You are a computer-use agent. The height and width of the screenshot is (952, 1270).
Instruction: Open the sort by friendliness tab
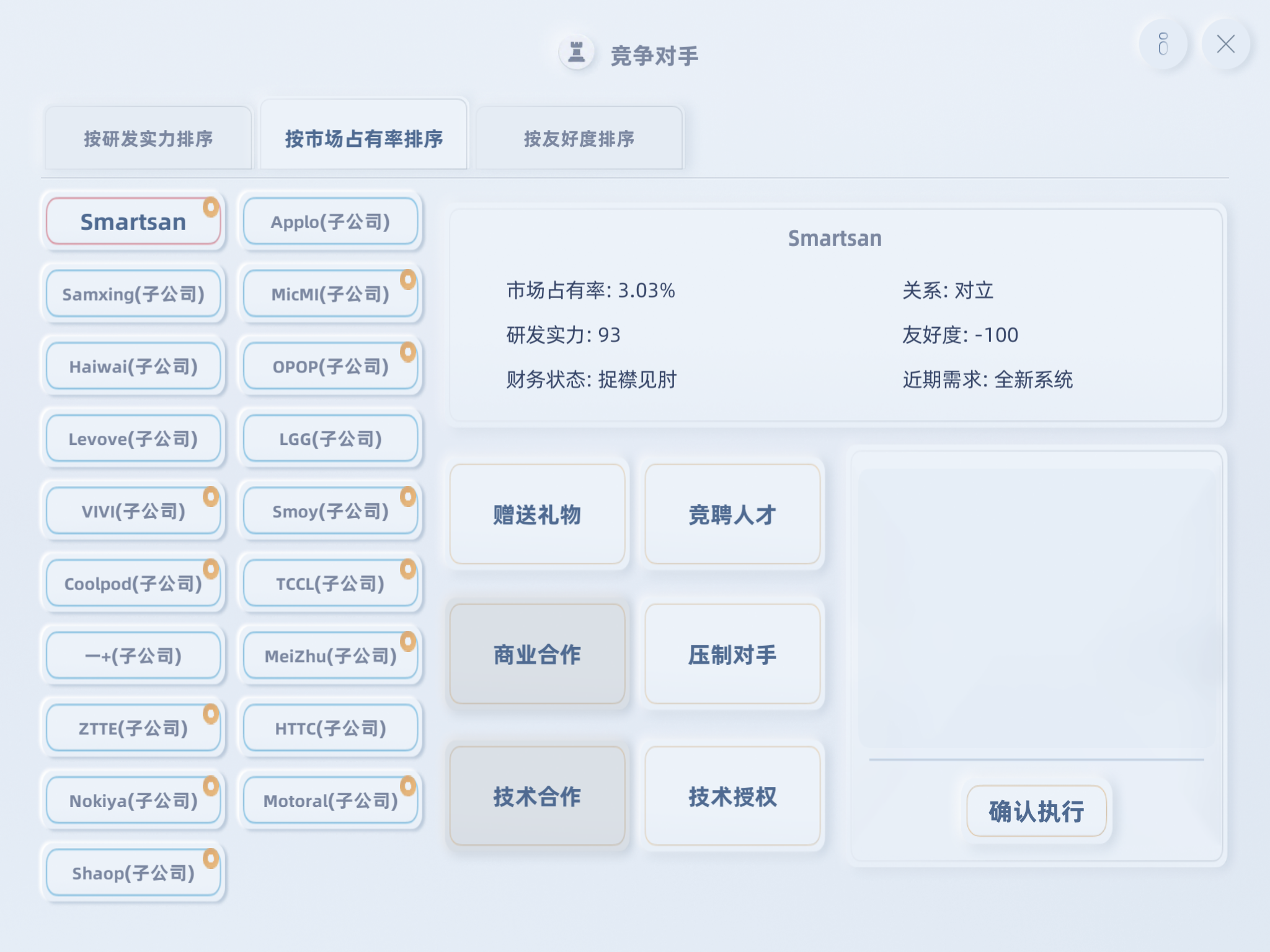pos(579,138)
